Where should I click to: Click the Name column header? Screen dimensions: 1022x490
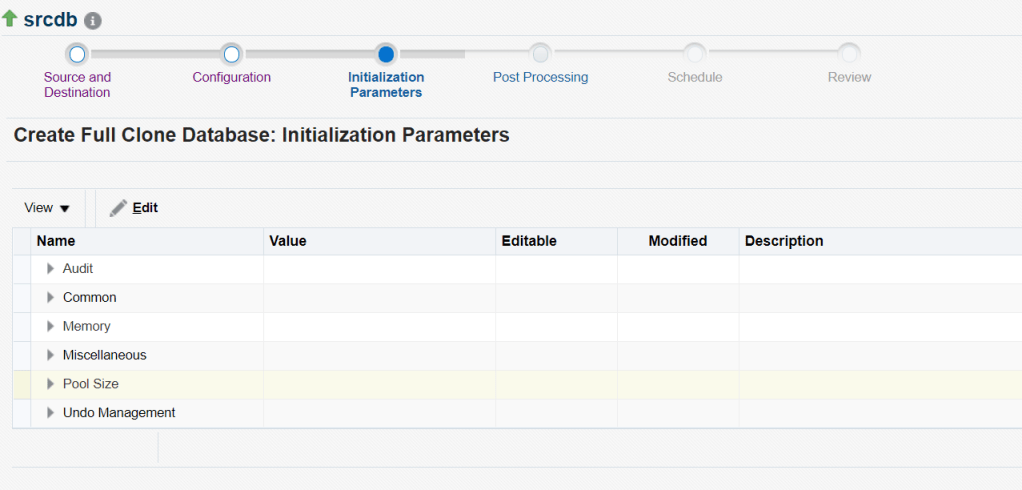[56, 241]
